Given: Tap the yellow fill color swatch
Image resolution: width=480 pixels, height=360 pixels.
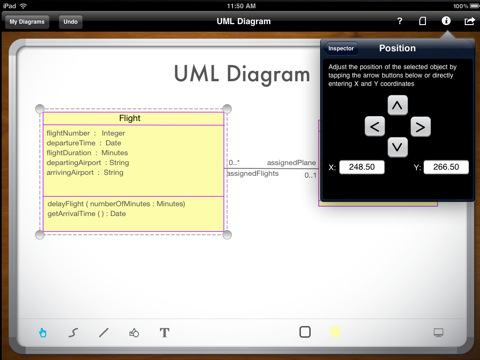Looking at the screenshot, I should (x=335, y=332).
